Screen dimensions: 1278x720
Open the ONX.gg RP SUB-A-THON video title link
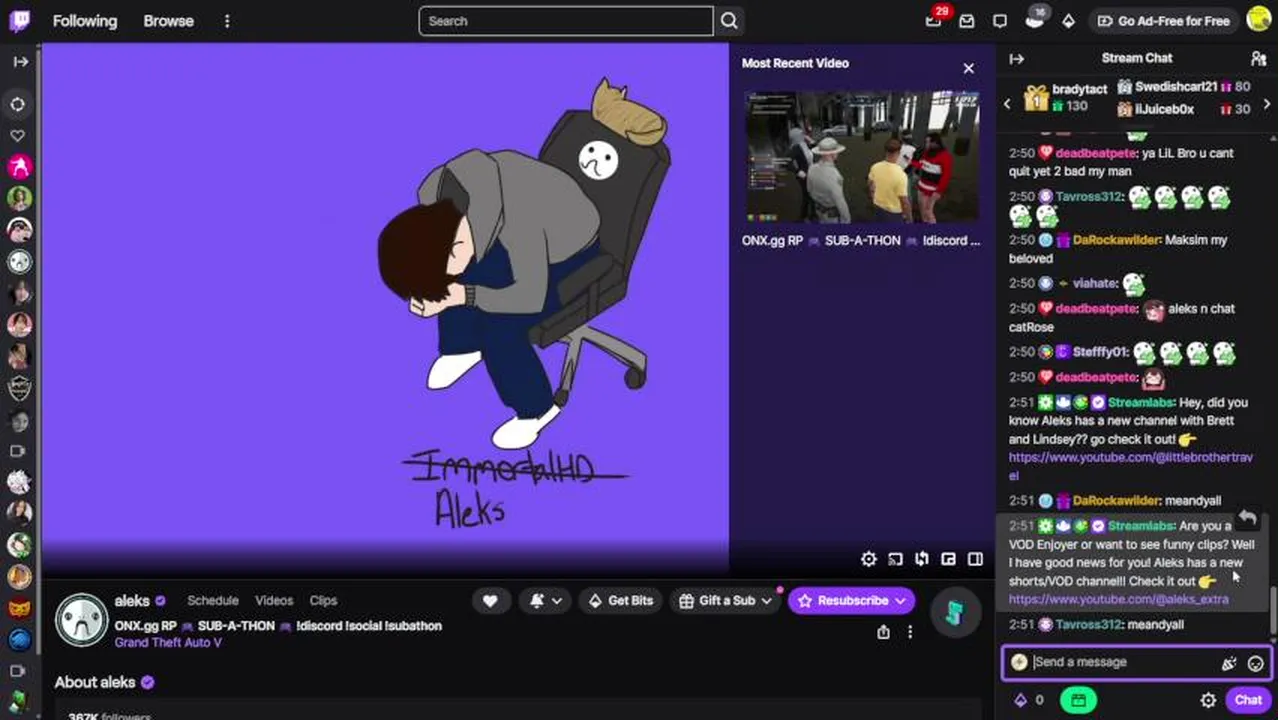point(861,241)
